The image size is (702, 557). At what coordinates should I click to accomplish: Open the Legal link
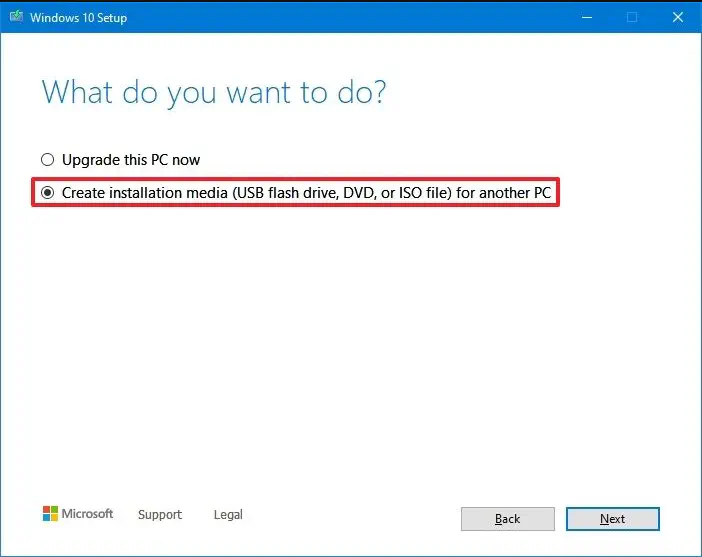coord(228,514)
